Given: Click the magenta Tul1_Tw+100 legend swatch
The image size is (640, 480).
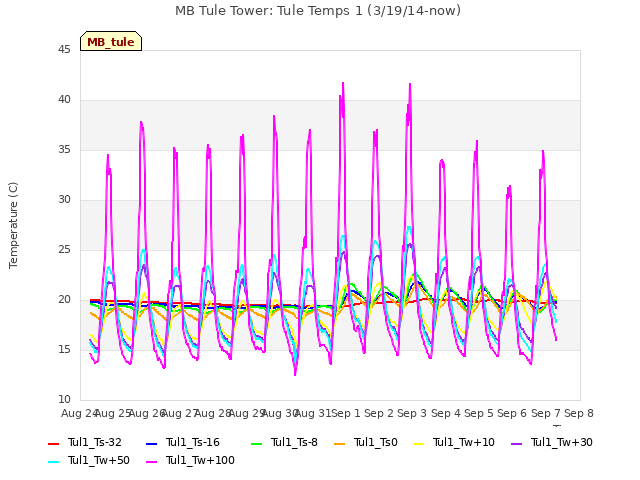Looking at the screenshot, I should coord(151,461).
